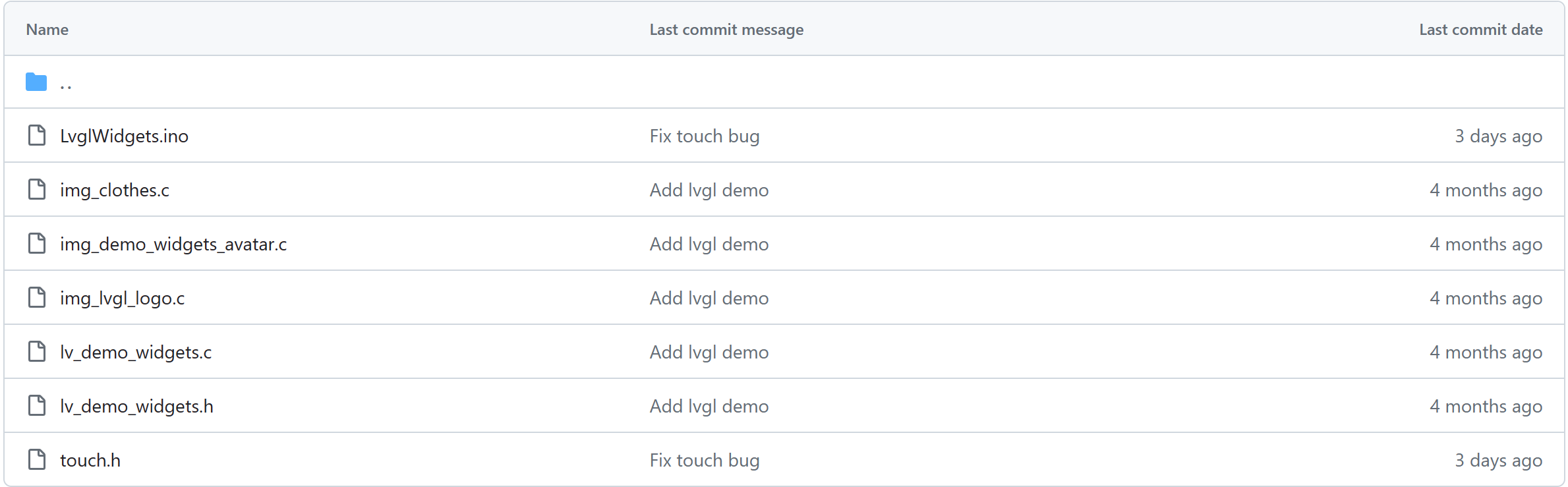Open the LvglWidgets.ino file
This screenshot has height=487, width=1568.
pos(124,136)
